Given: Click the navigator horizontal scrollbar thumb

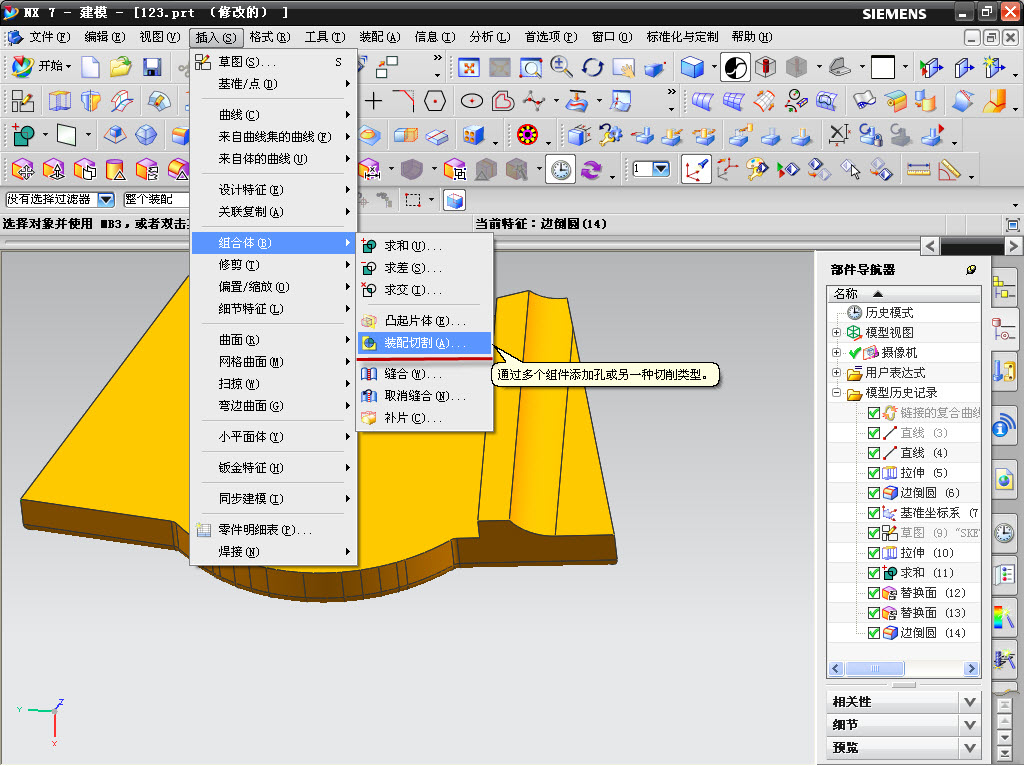Looking at the screenshot, I should click(x=874, y=669).
